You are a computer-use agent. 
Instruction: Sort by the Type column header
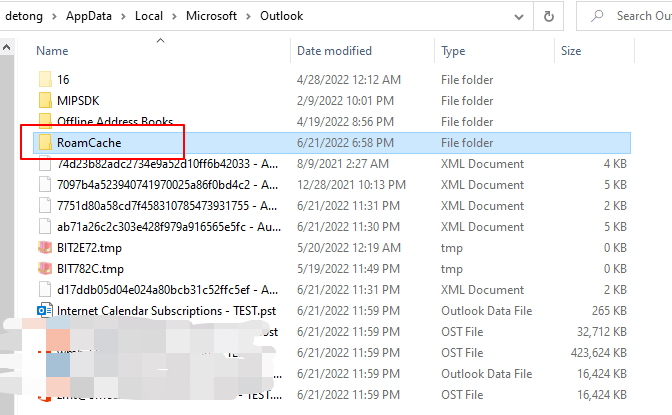pyautogui.click(x=453, y=50)
